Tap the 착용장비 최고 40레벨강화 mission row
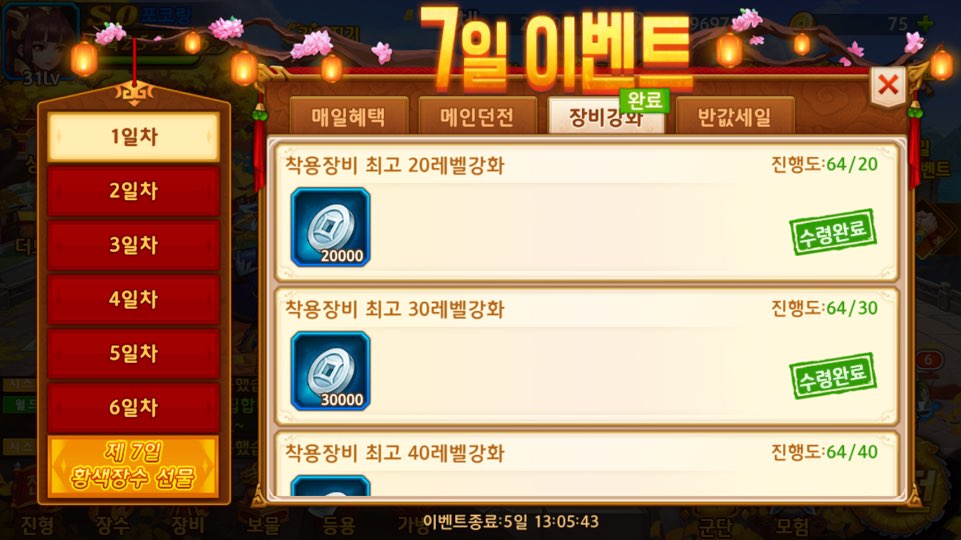961x540 pixels. click(587, 464)
